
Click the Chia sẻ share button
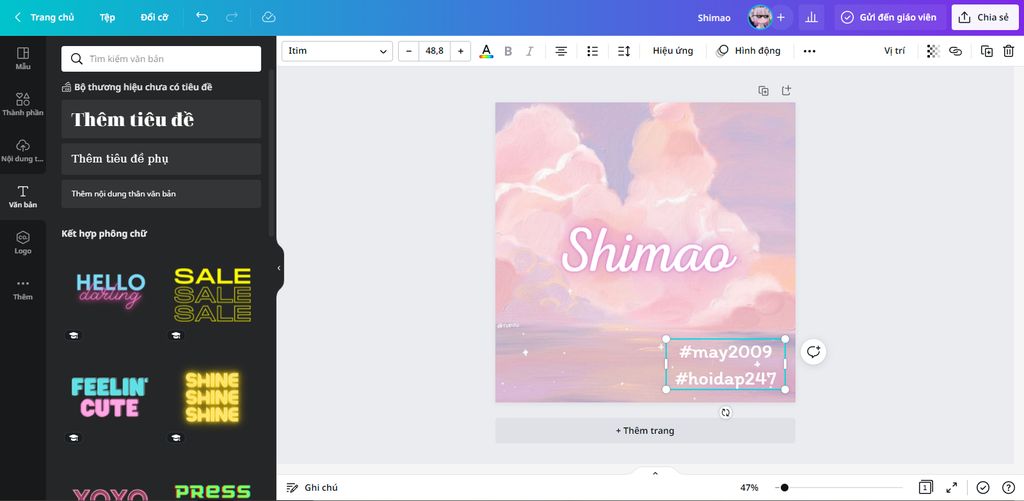click(984, 18)
